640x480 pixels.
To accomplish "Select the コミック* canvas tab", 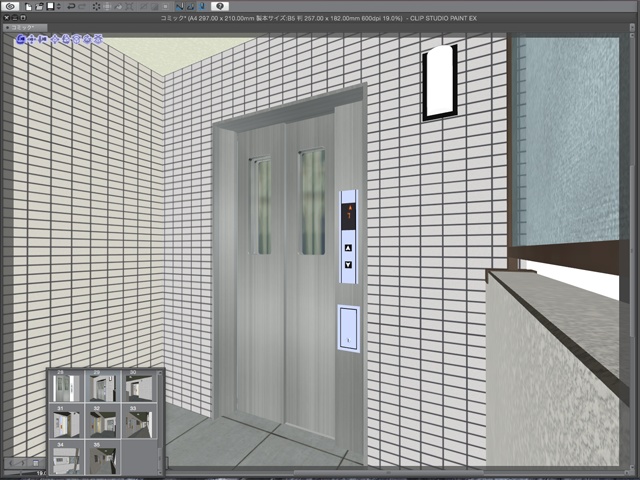I will tap(25, 28).
